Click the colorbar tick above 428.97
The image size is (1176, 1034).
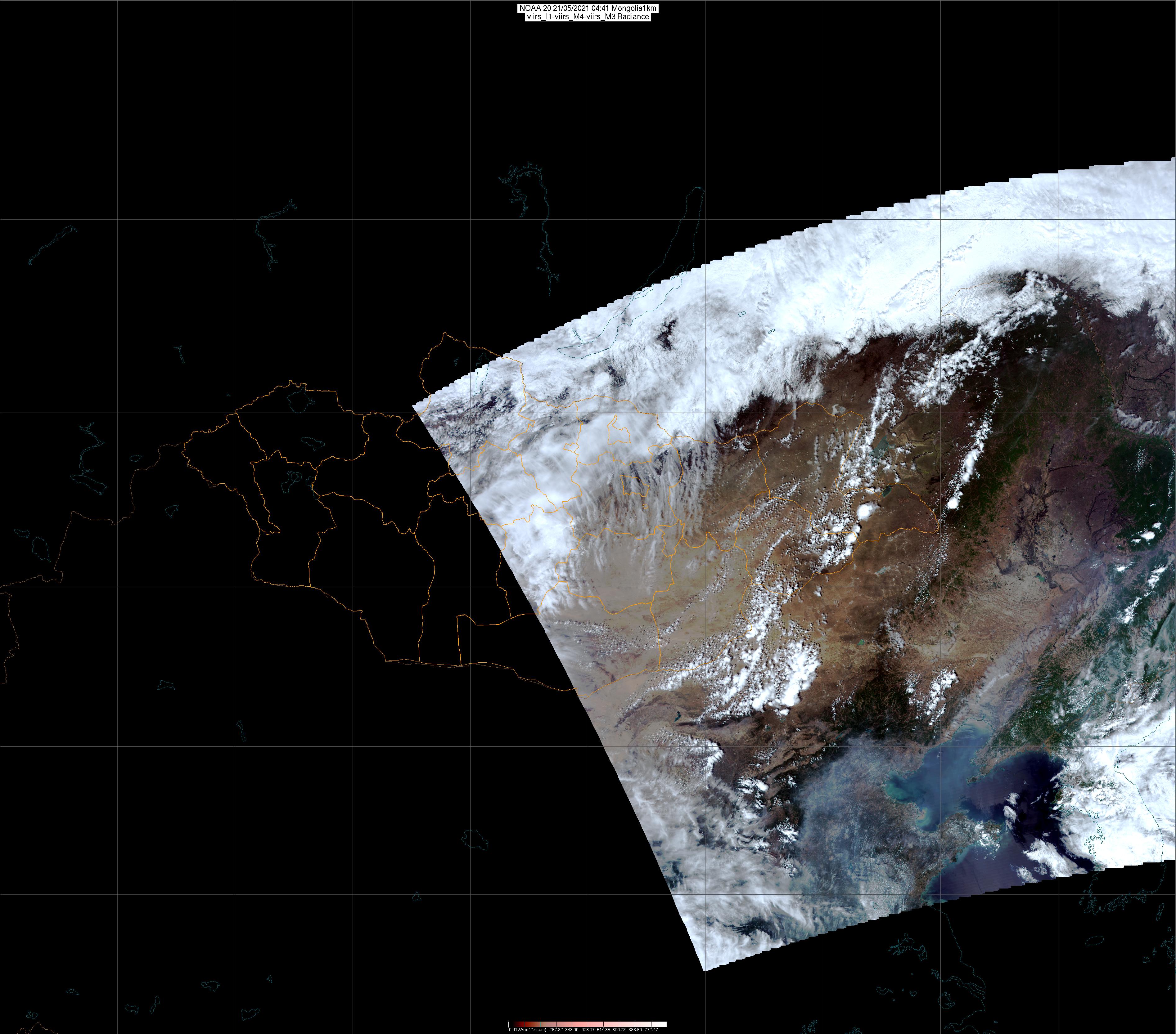588,1024
